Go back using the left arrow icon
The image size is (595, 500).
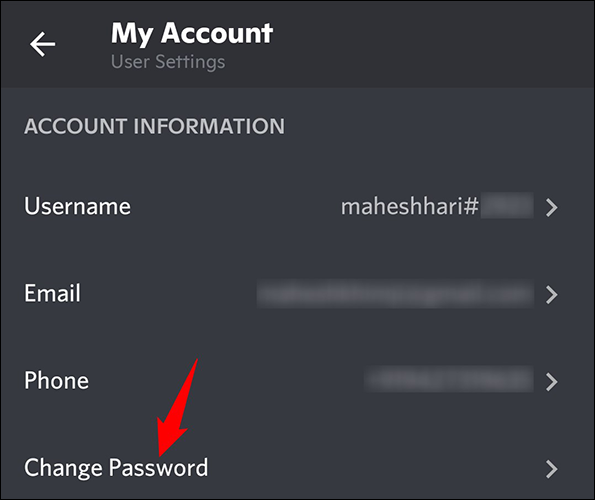tap(42, 44)
